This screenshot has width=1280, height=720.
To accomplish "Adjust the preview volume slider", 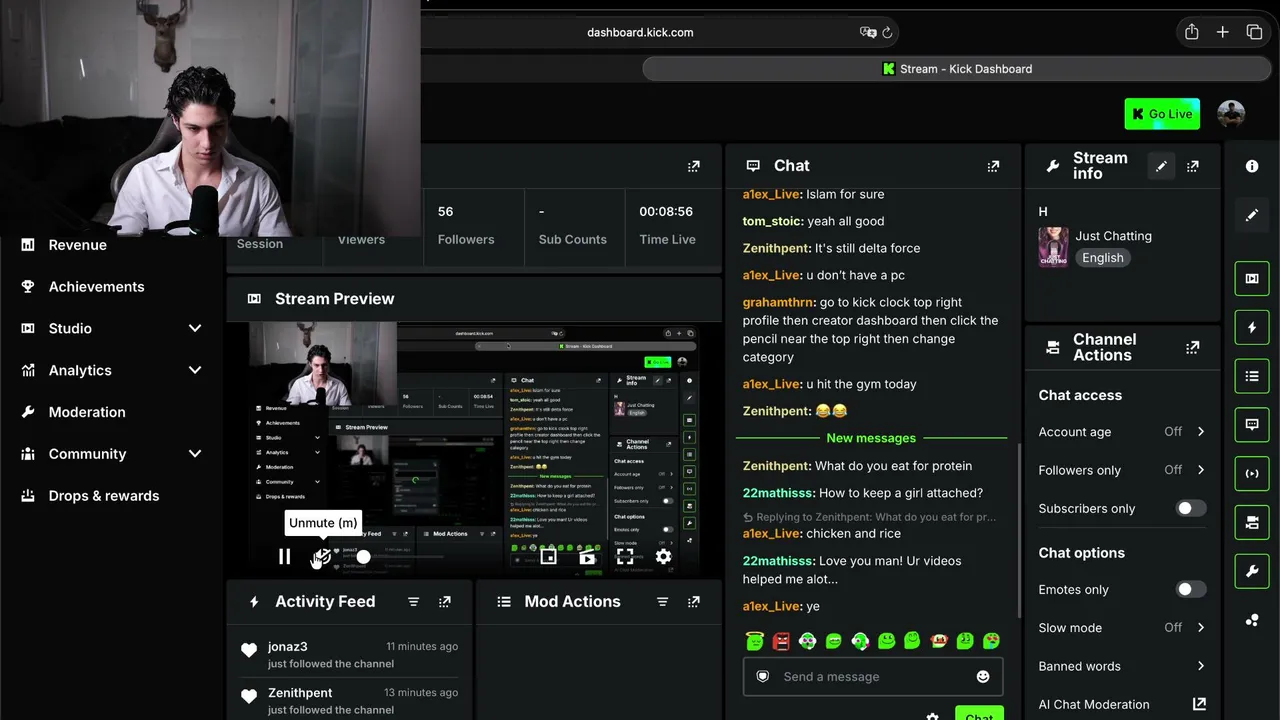I will pyautogui.click(x=363, y=557).
